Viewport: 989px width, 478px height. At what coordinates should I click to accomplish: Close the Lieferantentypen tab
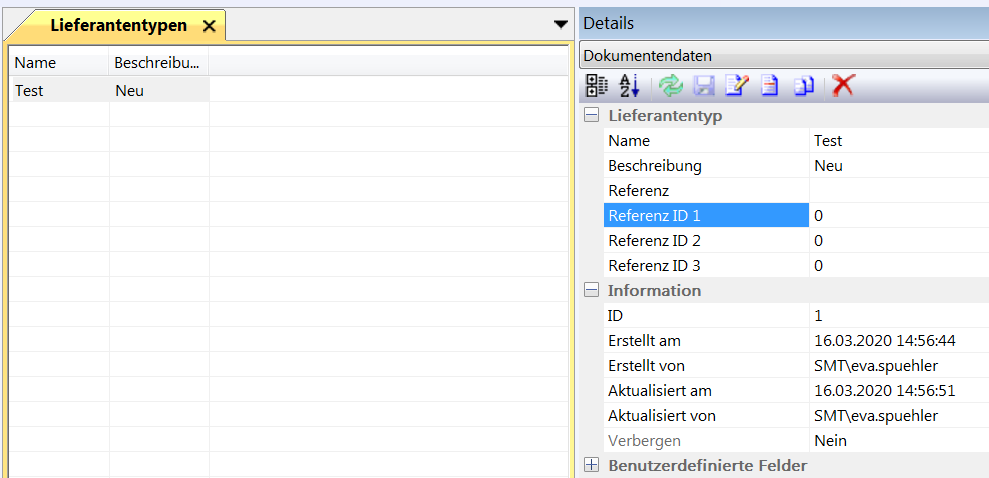[209, 26]
